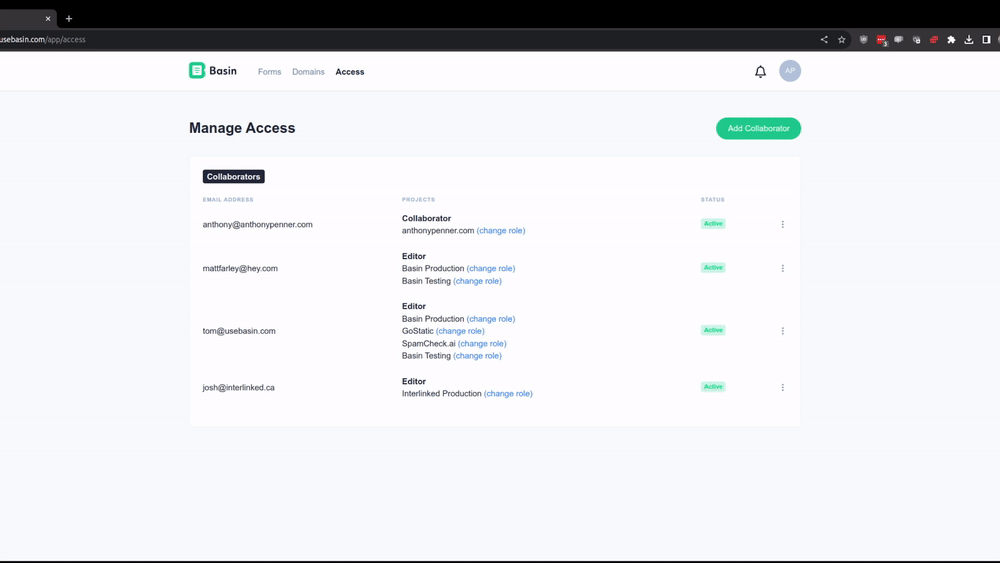The width and height of the screenshot is (1000, 563).
Task: Change role for anthonypenner.com project
Action: click(501, 231)
